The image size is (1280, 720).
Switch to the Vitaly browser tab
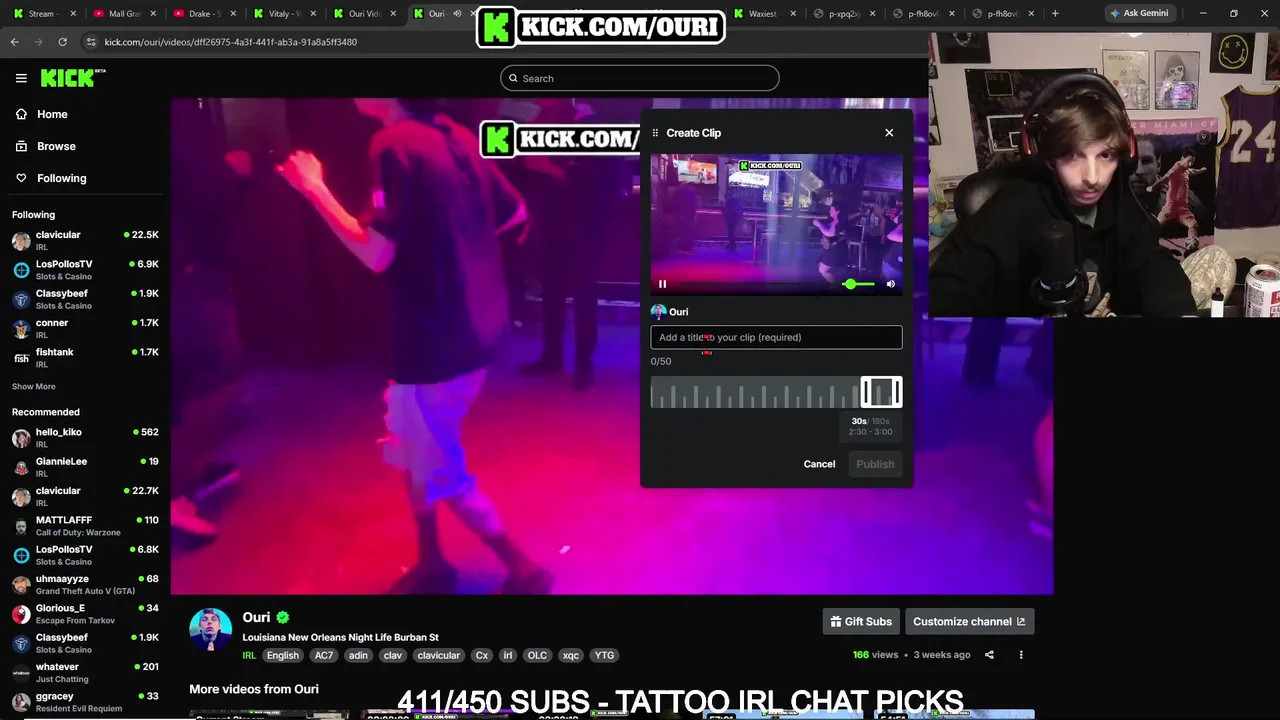click(x=285, y=14)
